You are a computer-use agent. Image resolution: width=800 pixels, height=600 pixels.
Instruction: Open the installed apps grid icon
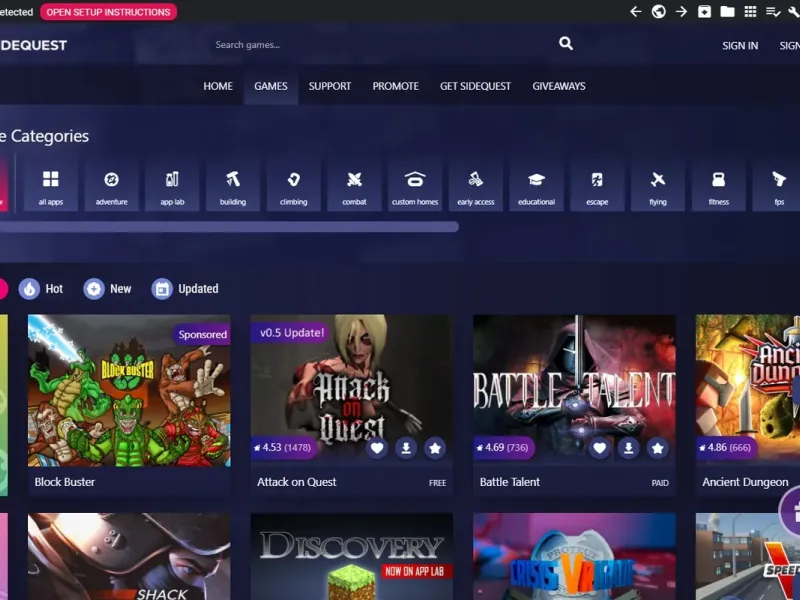click(750, 11)
